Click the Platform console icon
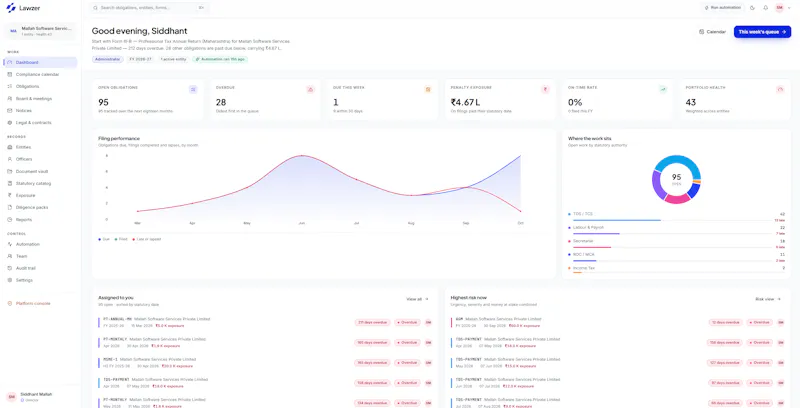This screenshot has width=800, height=408. [10, 303]
